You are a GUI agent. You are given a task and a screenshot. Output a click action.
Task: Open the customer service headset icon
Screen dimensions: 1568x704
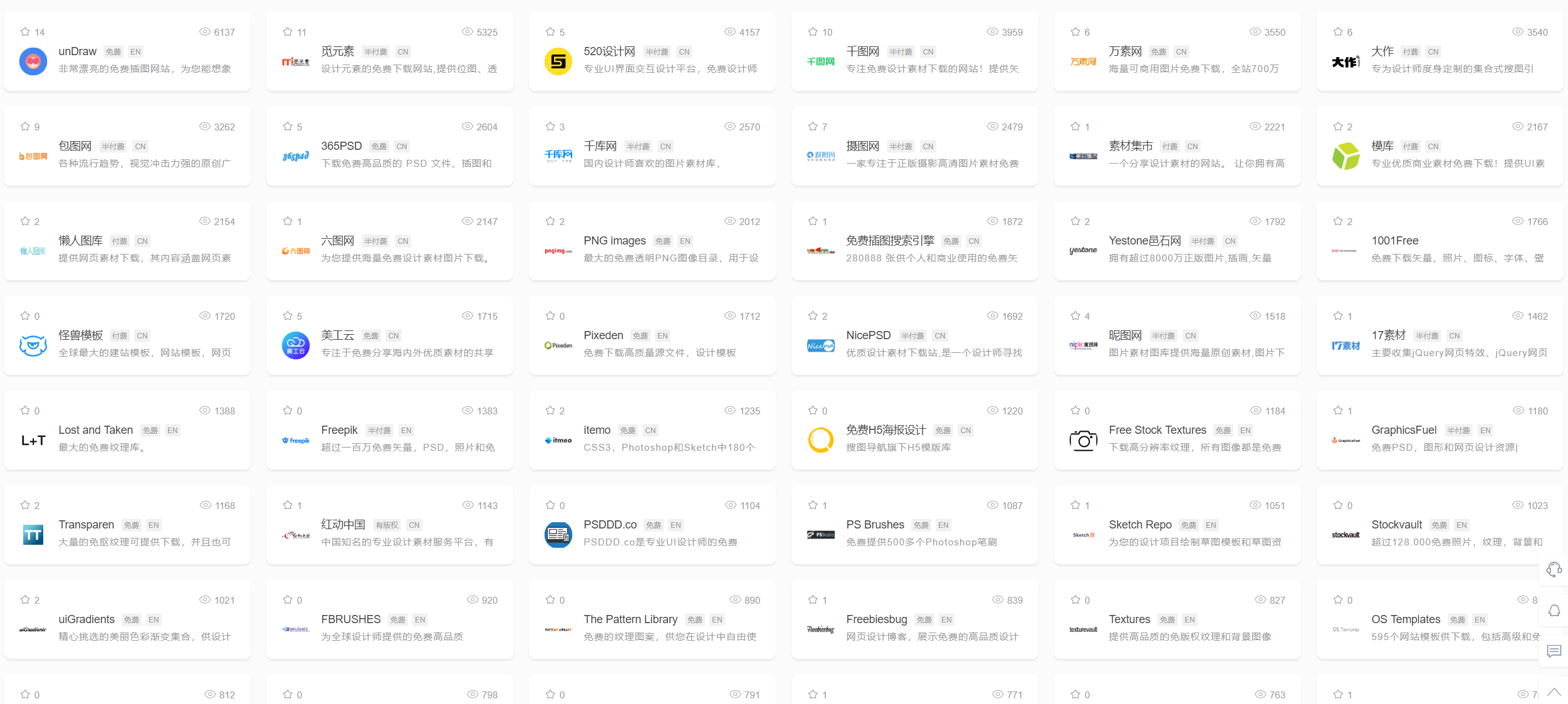pos(1554,569)
